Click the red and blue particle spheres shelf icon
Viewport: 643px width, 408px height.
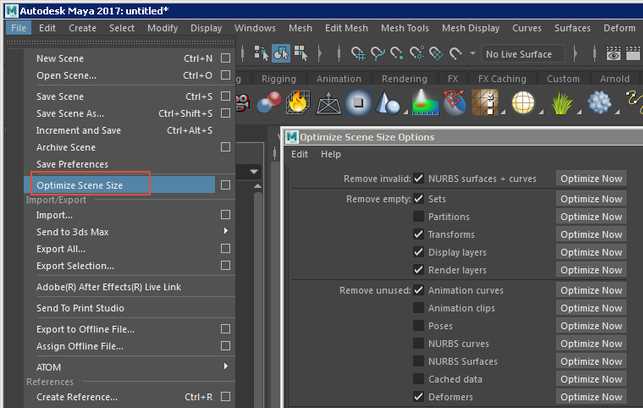(269, 102)
